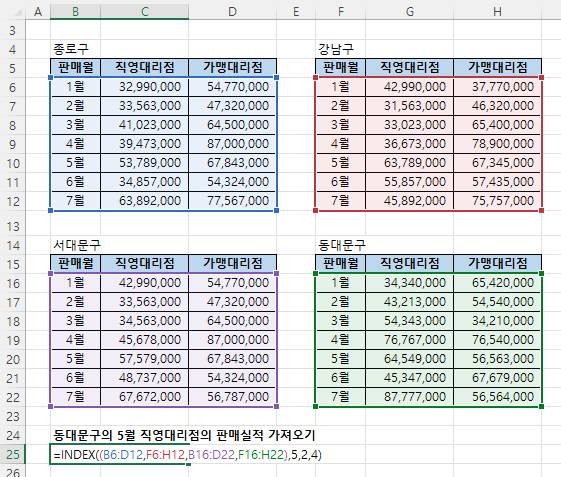Image resolution: width=561 pixels, height=477 pixels.
Task: Click the 서대문구 title cell
Action: tap(75, 245)
